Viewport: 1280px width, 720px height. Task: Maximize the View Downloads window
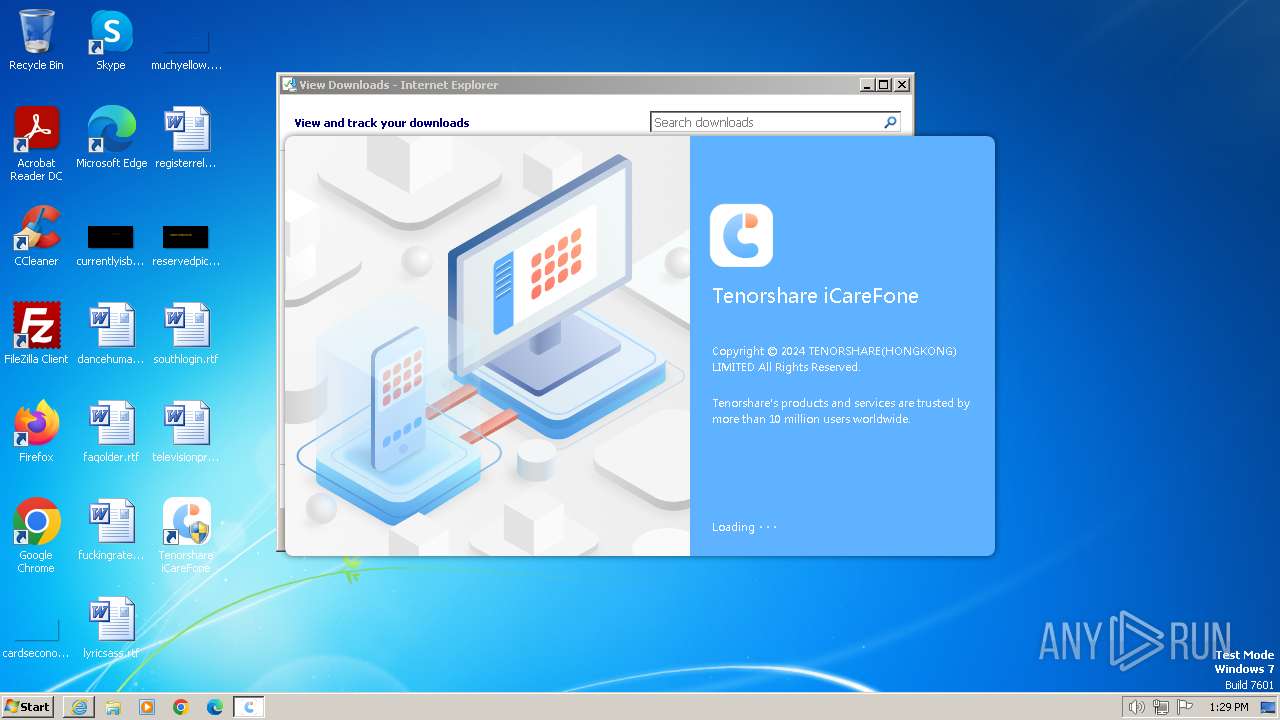[884, 85]
